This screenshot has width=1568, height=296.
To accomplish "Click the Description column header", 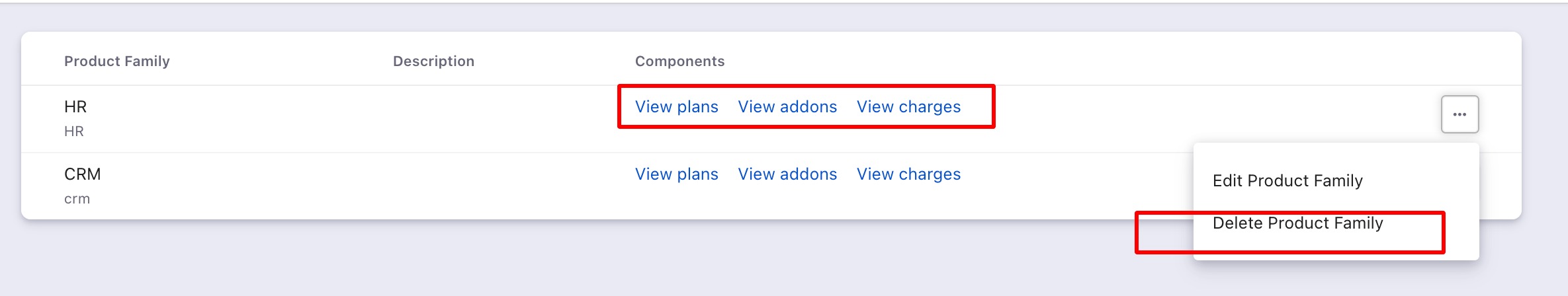I will click(x=433, y=61).
